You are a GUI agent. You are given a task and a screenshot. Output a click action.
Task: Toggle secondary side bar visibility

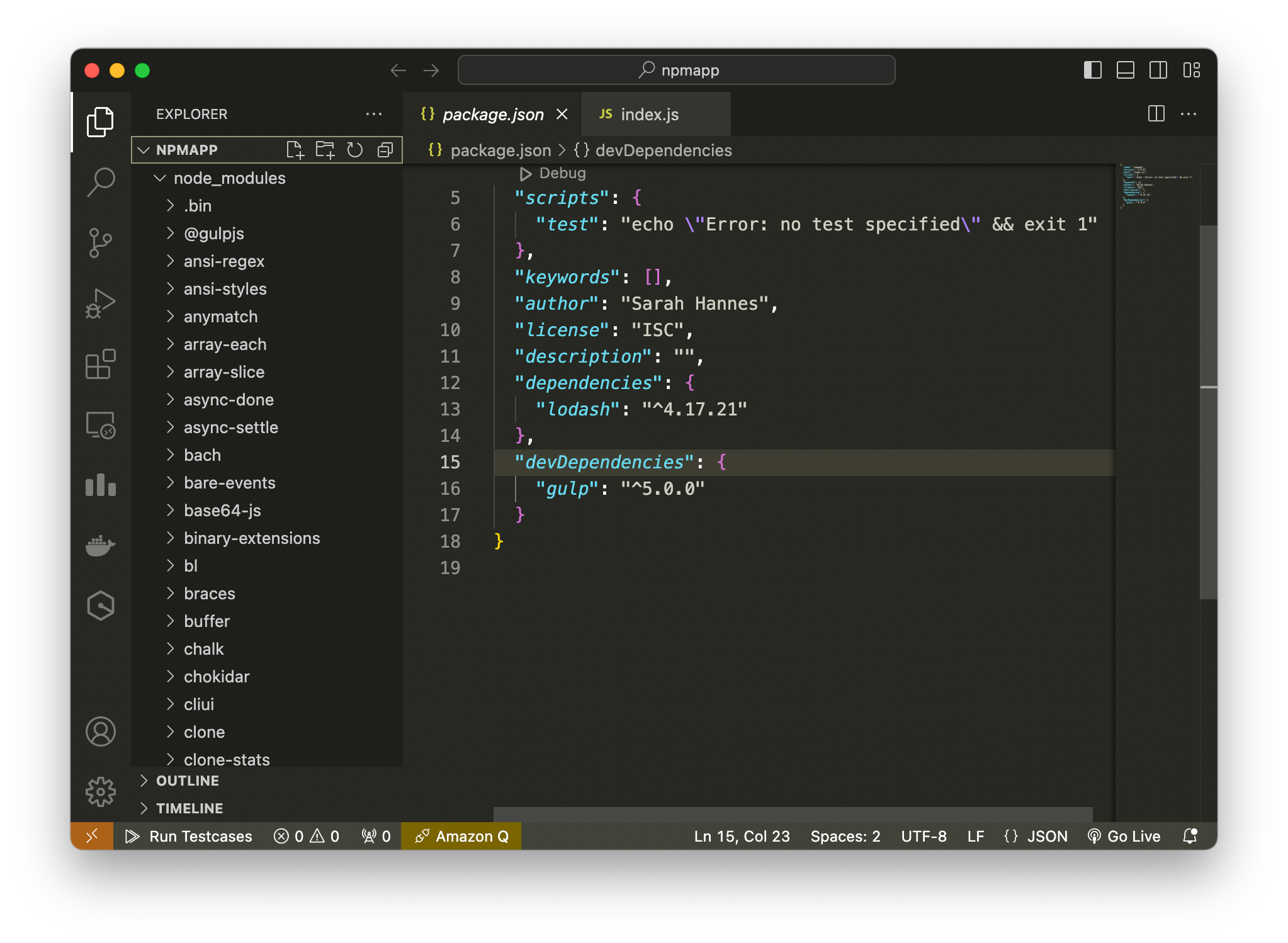coord(1158,70)
